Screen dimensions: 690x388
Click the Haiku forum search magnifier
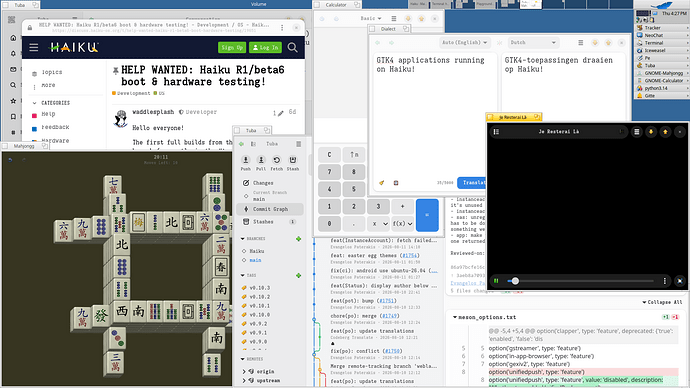292,47
